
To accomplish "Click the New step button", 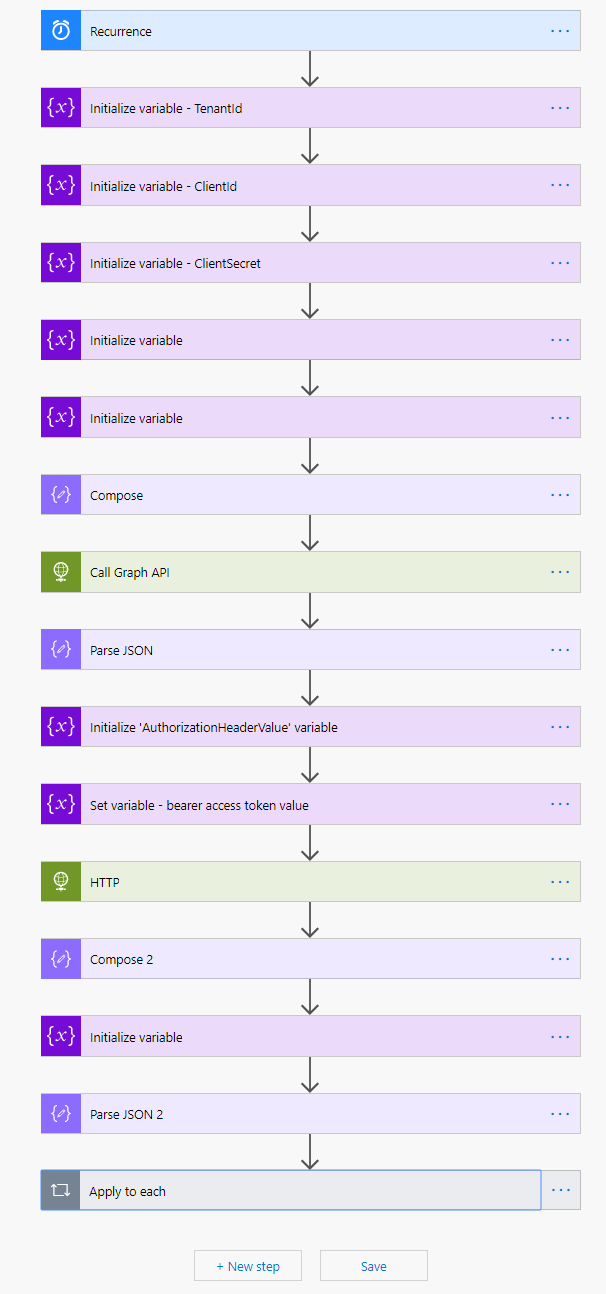I will click(x=247, y=1265).
